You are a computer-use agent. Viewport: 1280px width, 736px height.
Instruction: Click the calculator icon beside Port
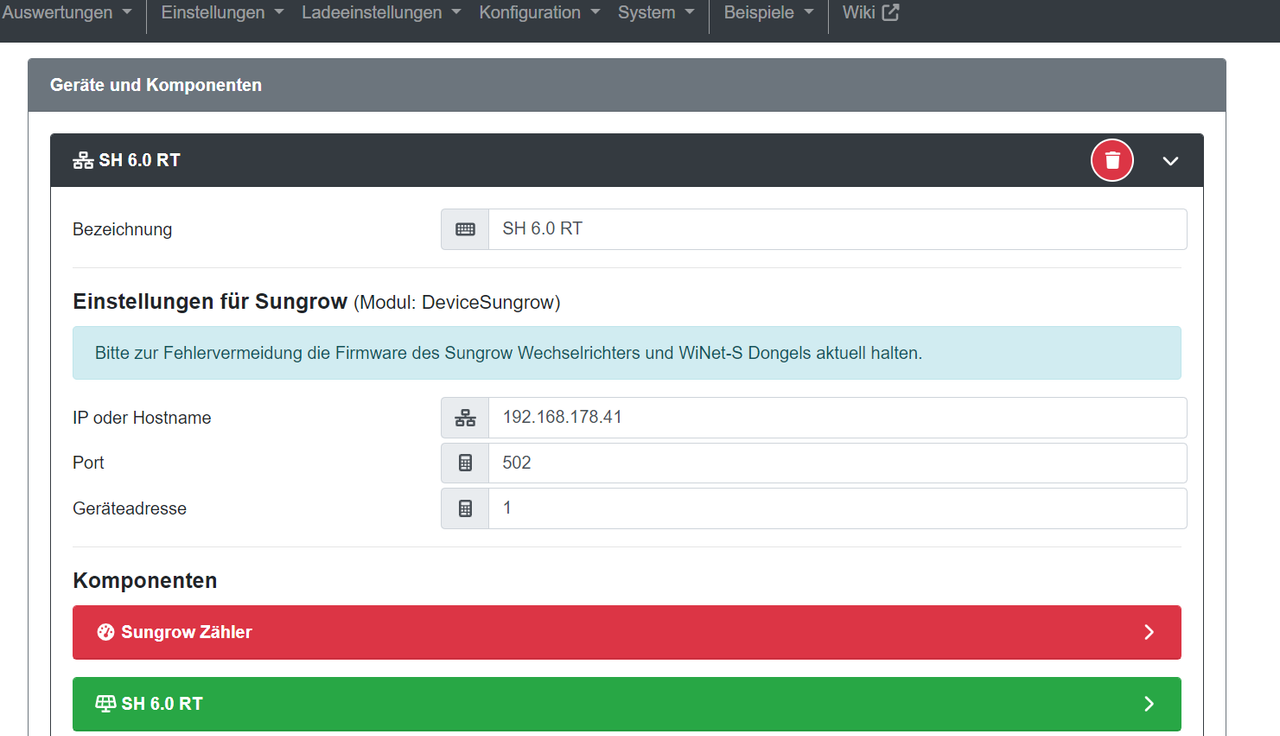[465, 463]
